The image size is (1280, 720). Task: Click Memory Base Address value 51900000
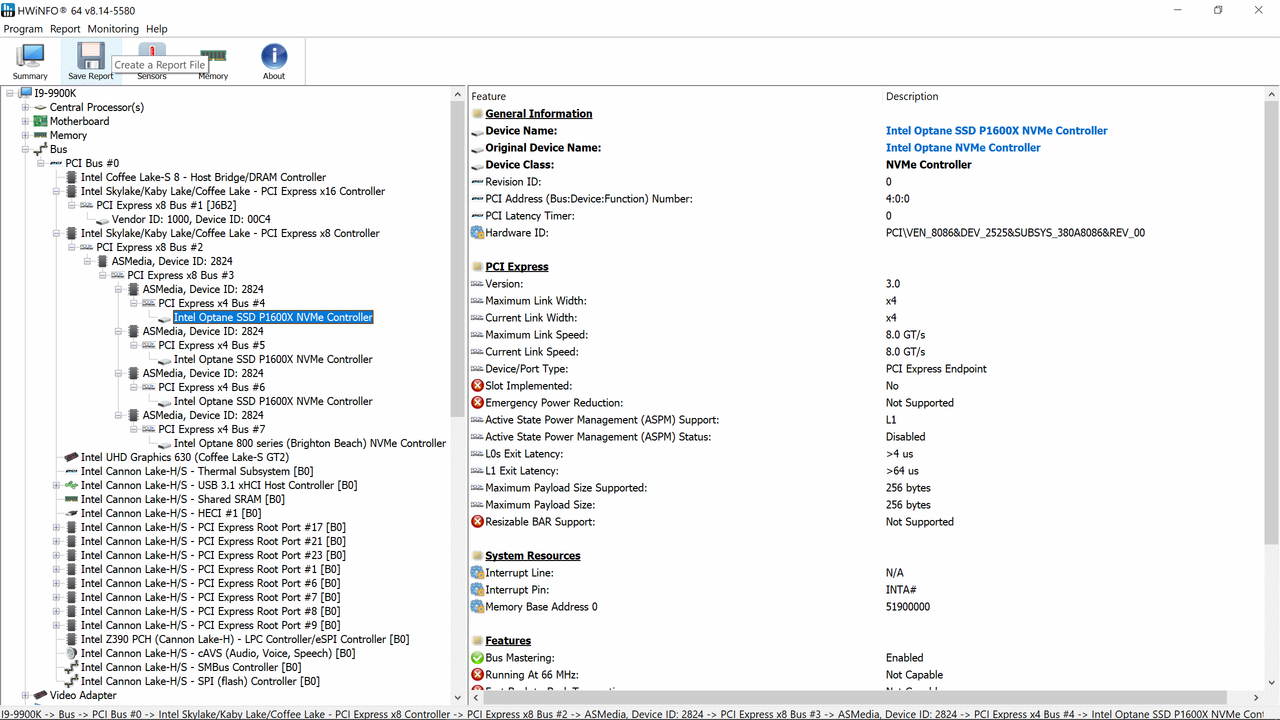(x=908, y=607)
